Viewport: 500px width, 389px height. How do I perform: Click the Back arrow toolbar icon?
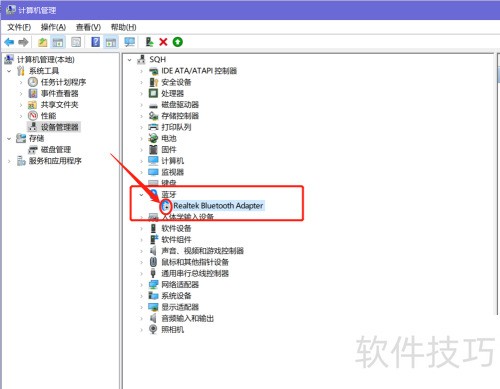[x=9, y=42]
